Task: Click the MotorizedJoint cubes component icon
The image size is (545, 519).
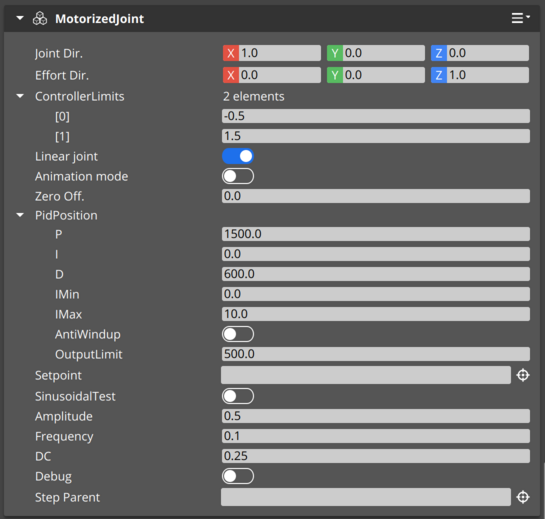Action: point(40,18)
